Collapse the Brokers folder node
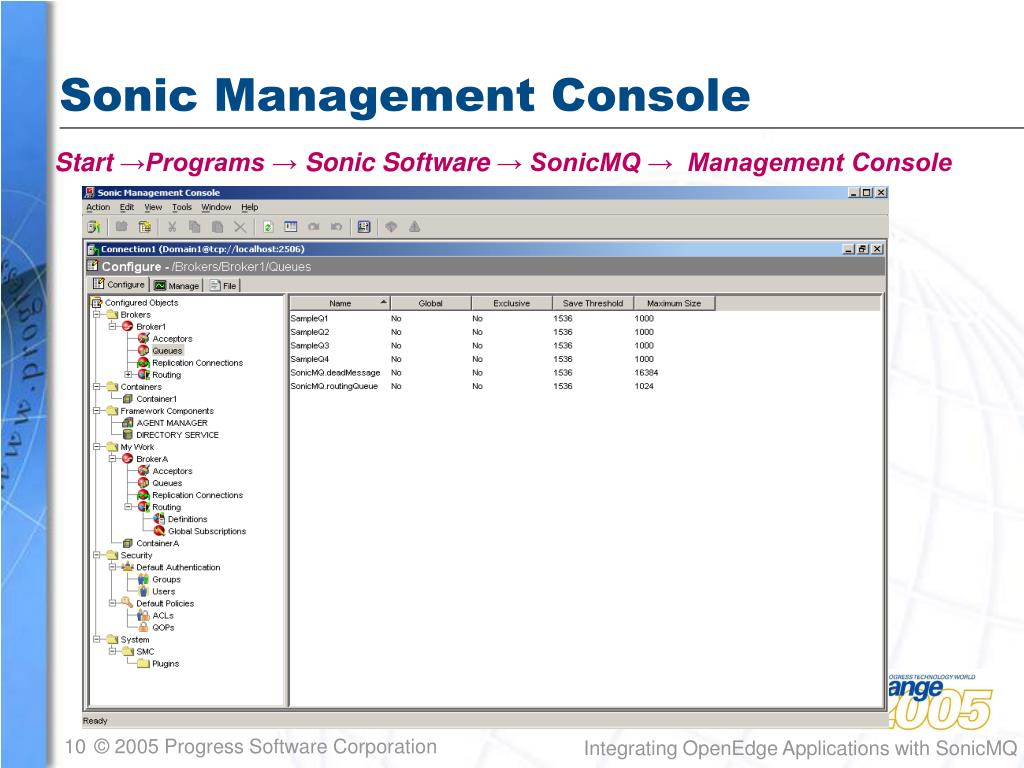Screen dimensions: 1024x768 [x=97, y=314]
